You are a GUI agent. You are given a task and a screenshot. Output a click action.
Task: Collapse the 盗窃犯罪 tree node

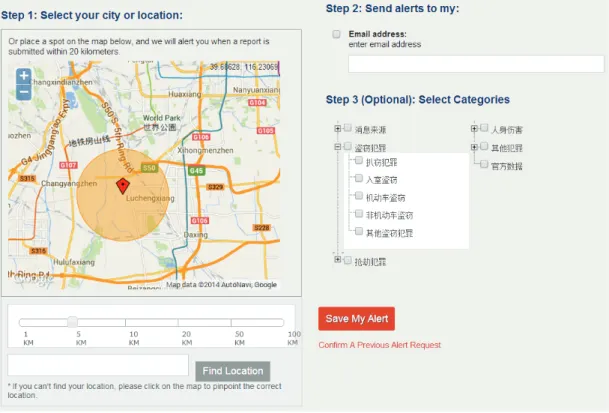click(338, 146)
